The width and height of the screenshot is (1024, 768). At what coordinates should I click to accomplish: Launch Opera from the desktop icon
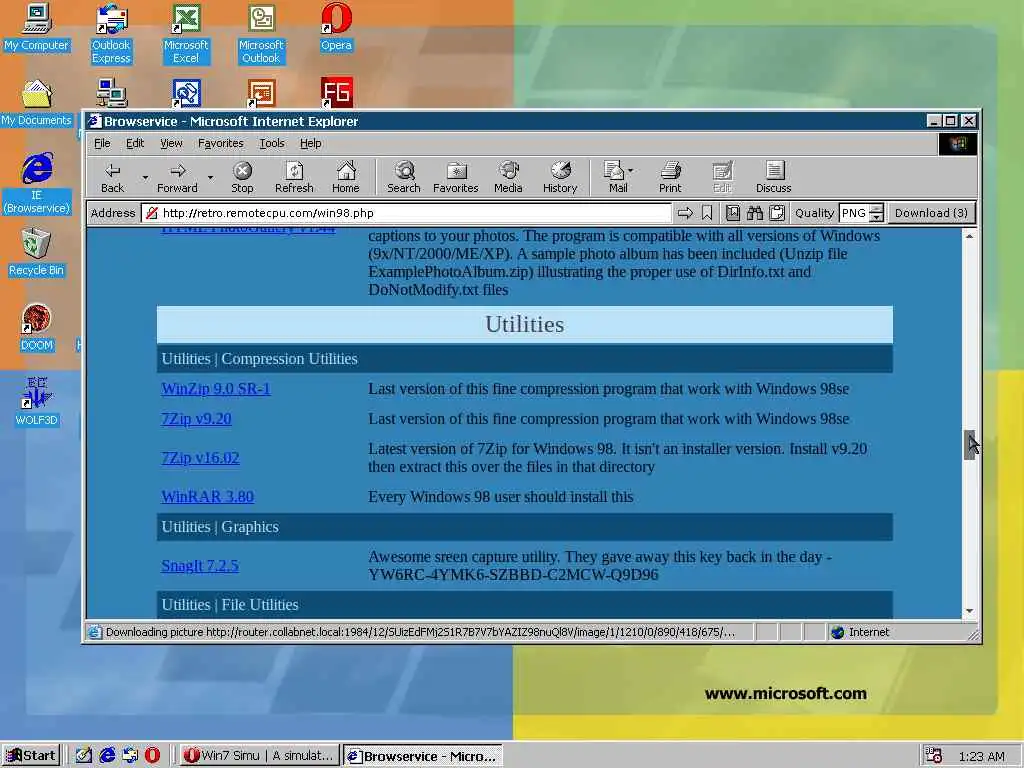336,27
